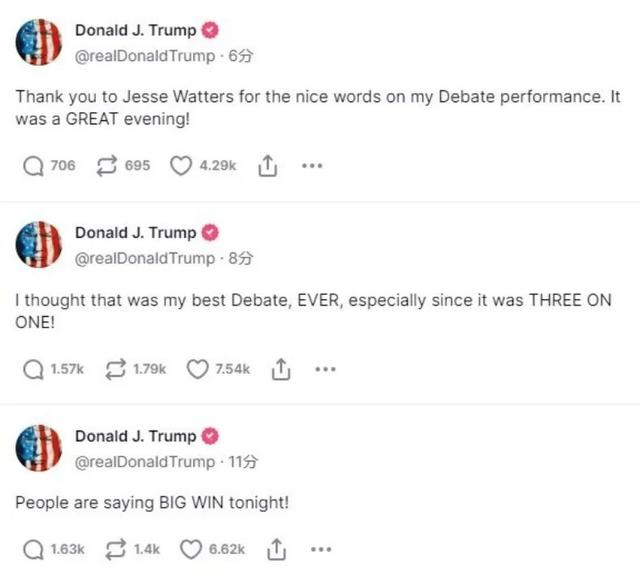Open more options on THREE ON ONE post
The width and height of the screenshot is (640, 585).
point(325,369)
